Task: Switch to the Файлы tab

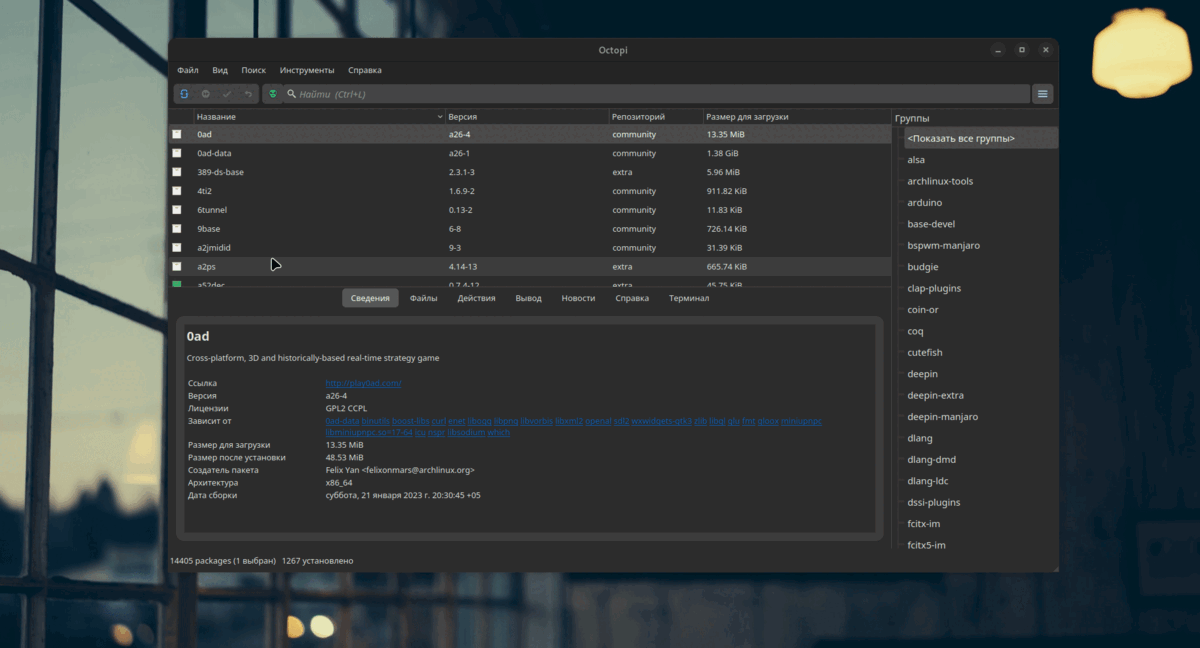Action: [x=423, y=298]
